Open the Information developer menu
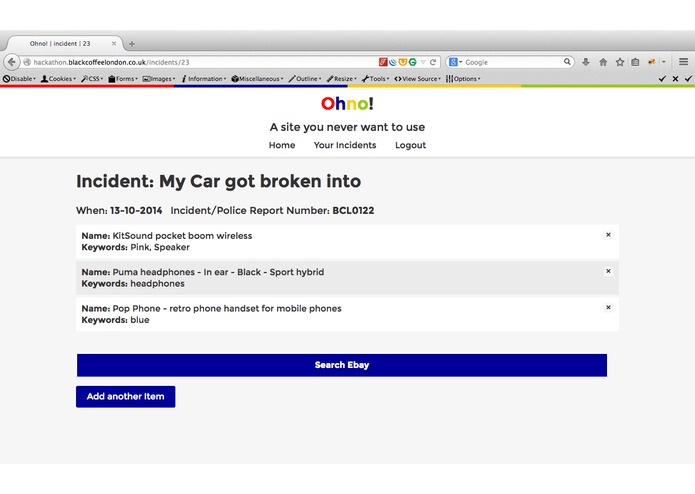 (x=204, y=79)
